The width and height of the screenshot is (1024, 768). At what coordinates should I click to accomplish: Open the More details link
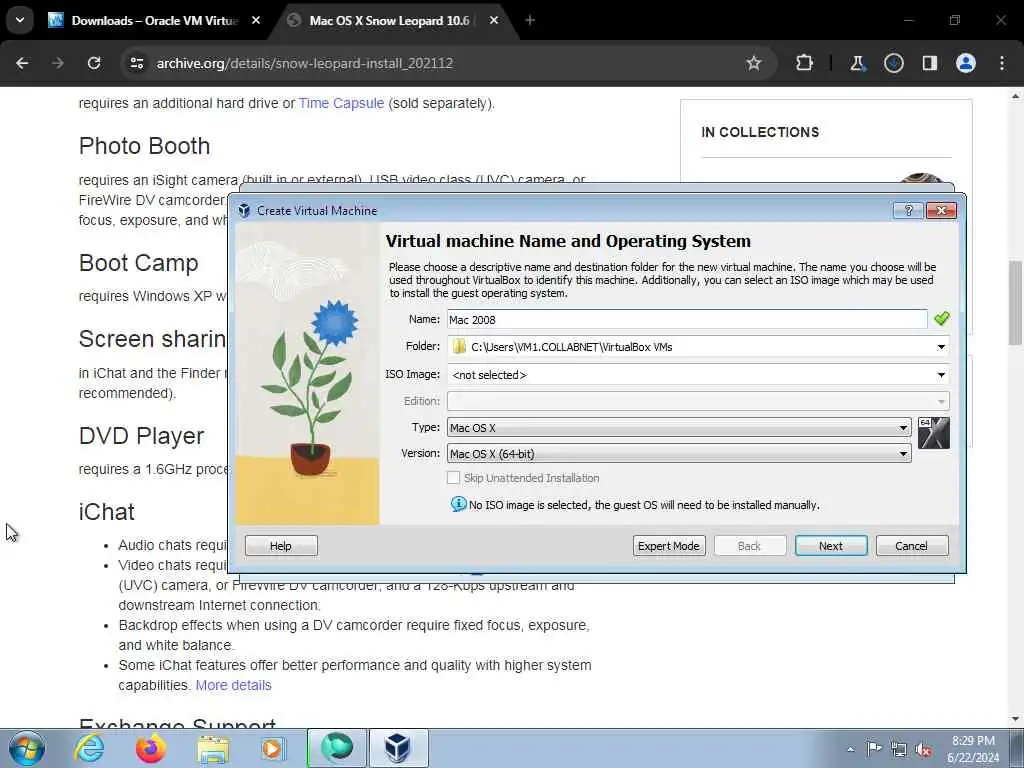[x=233, y=685]
